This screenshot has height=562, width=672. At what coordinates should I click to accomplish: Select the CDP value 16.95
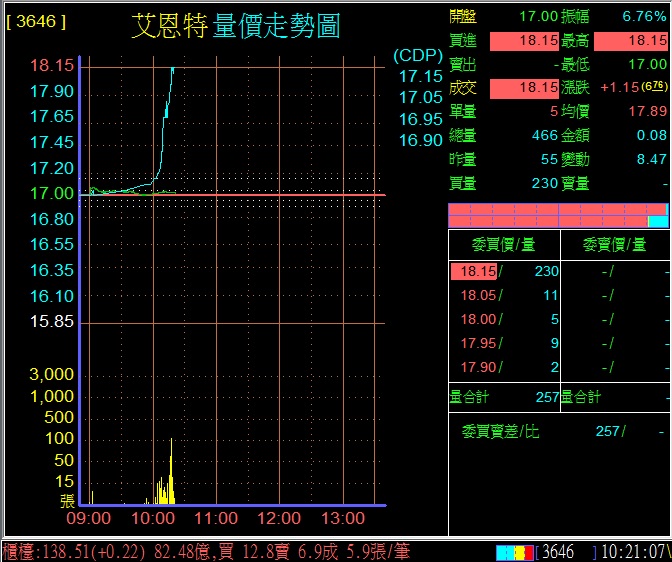420,119
